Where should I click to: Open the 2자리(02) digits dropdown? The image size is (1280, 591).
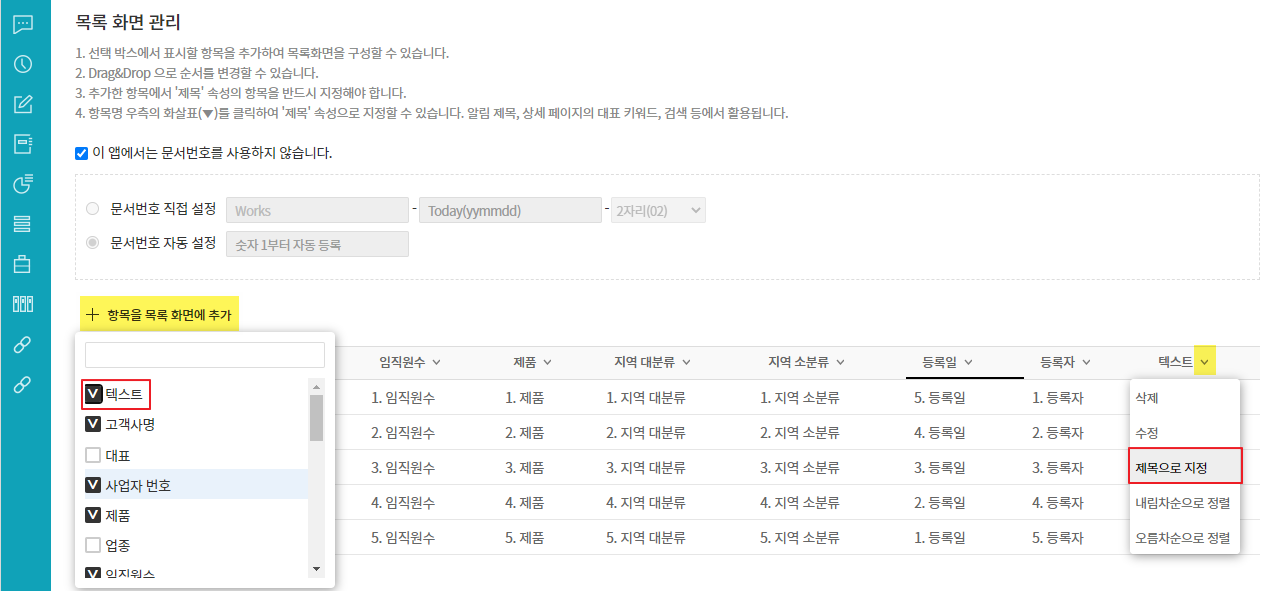pos(658,211)
